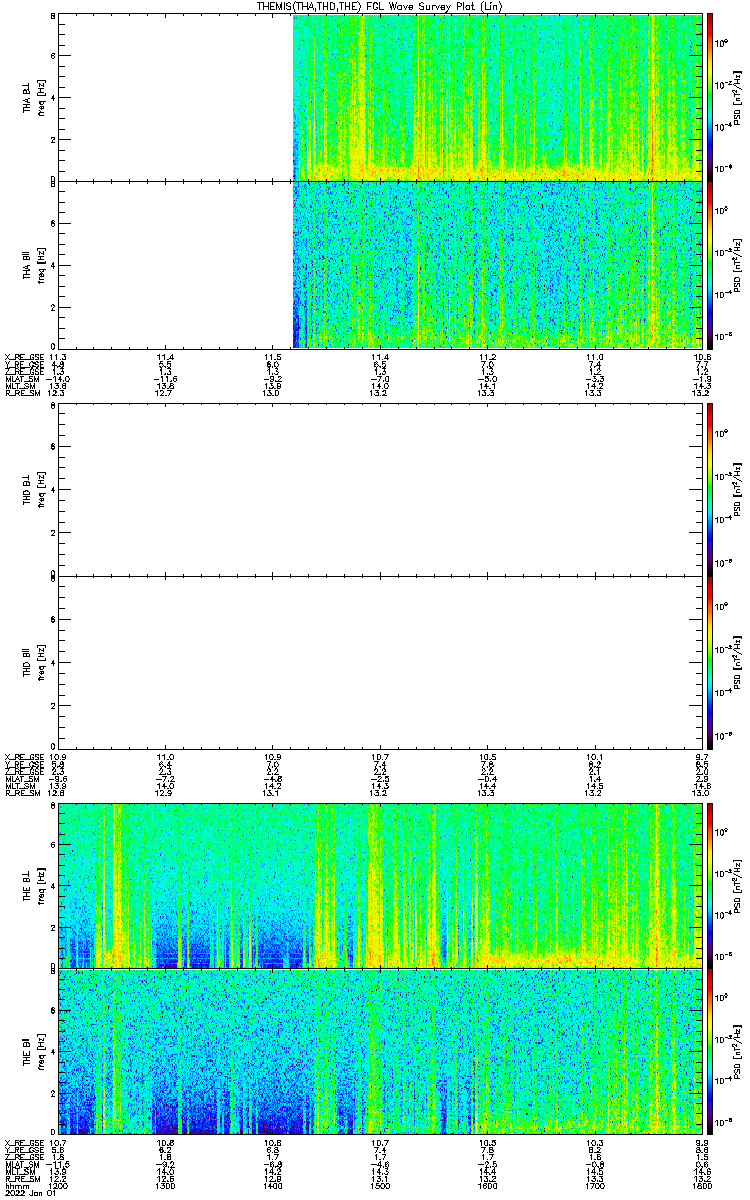The width and height of the screenshot is (750, 1200).
Task: Click the THA B-parallel PSD color bar
Action: pyautogui.click(x=710, y=265)
